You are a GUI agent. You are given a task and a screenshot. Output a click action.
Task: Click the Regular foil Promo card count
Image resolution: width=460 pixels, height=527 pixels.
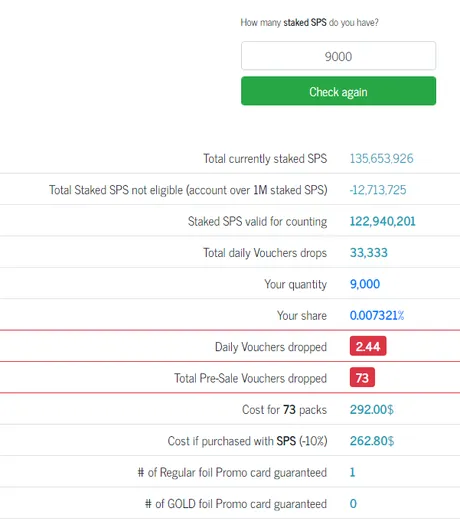[352, 472]
